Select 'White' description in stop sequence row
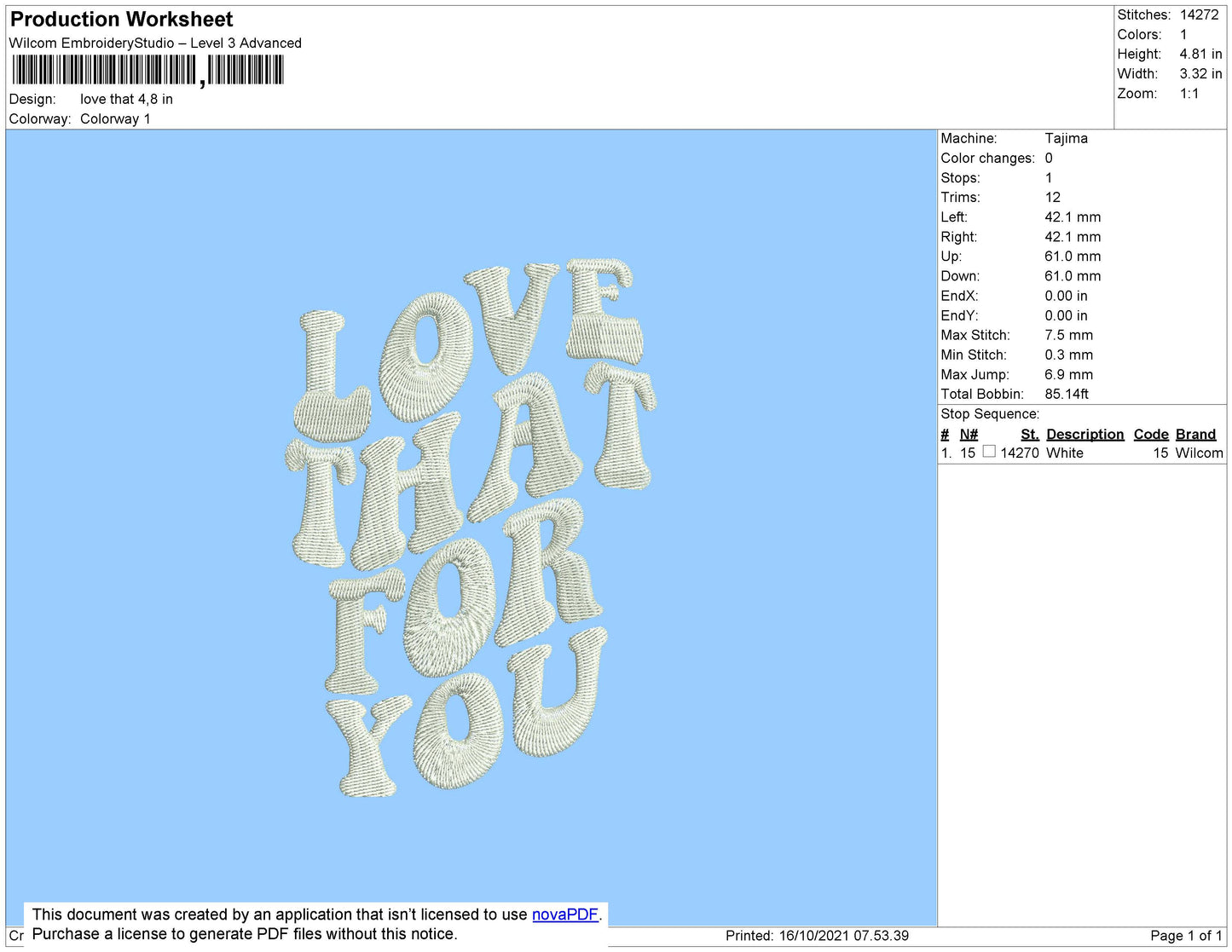 tap(1065, 453)
